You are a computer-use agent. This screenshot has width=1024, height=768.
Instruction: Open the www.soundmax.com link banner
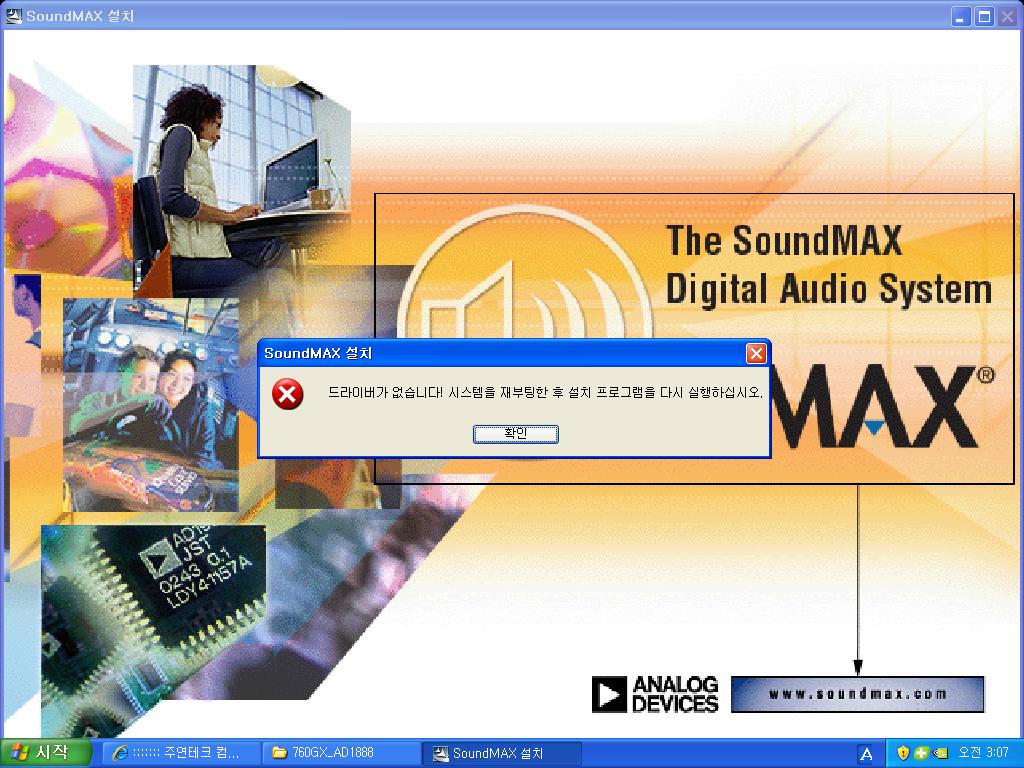(857, 694)
